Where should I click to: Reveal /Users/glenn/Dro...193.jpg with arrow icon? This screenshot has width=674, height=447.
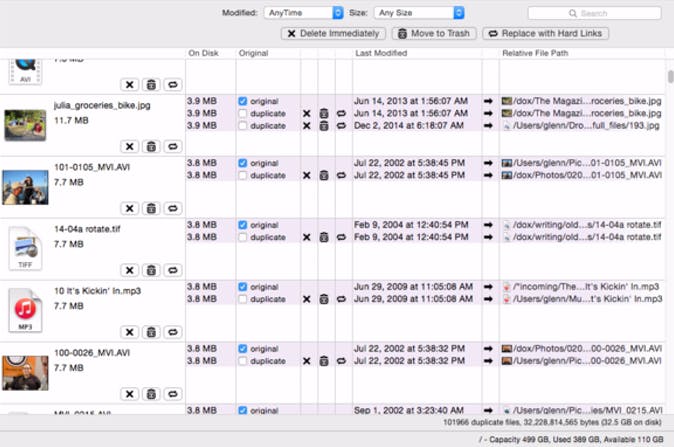tap(488, 126)
